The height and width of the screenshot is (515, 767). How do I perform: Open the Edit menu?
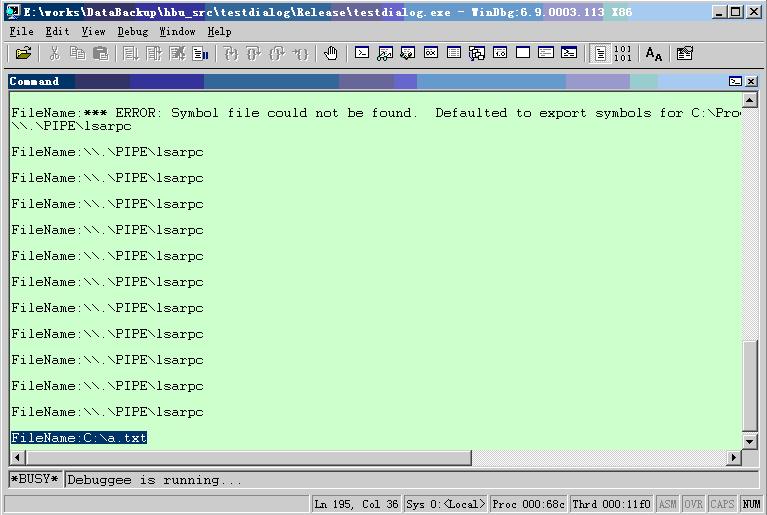[57, 31]
